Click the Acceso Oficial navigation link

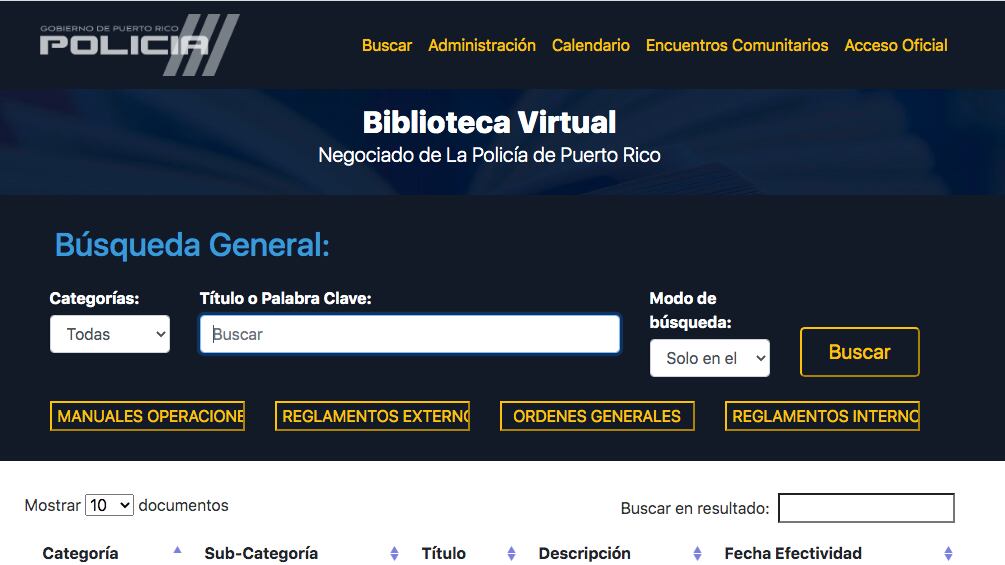tap(896, 45)
